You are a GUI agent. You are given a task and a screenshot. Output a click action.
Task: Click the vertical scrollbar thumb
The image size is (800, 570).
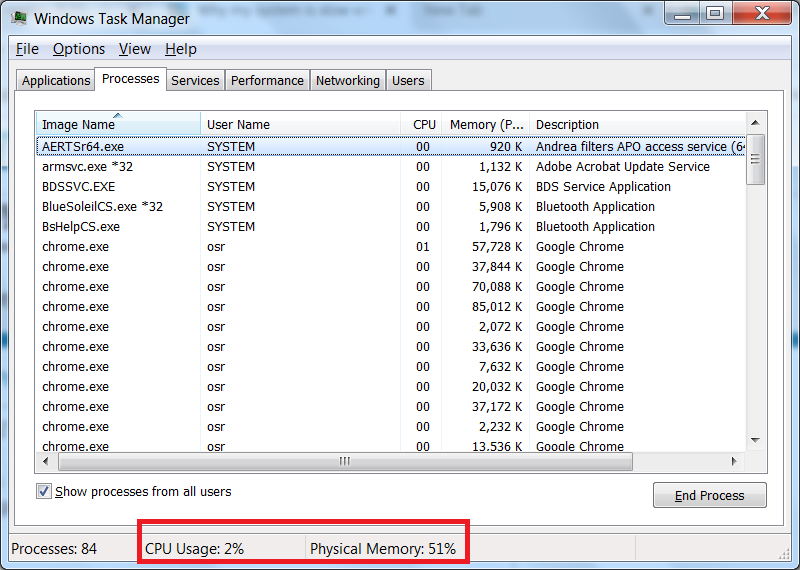[x=756, y=159]
